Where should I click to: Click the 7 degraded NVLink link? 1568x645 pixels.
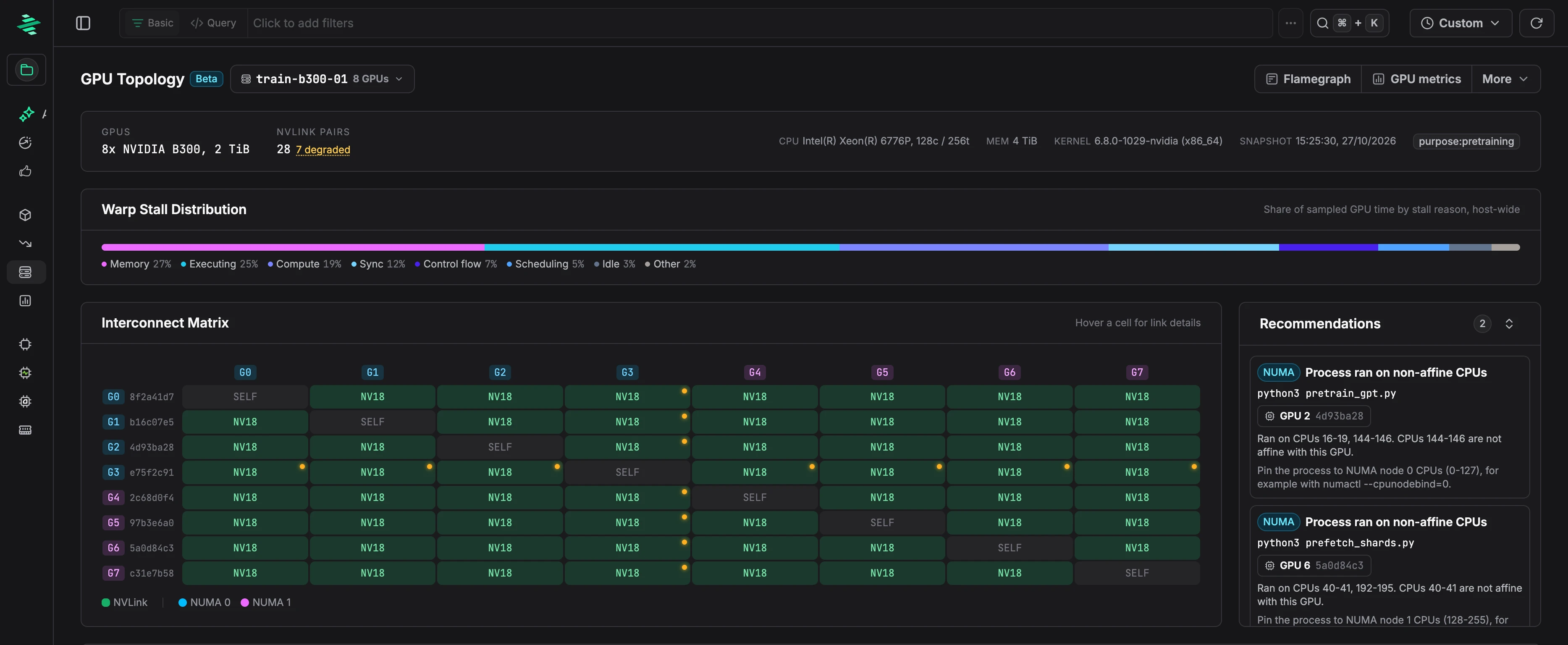(x=323, y=149)
